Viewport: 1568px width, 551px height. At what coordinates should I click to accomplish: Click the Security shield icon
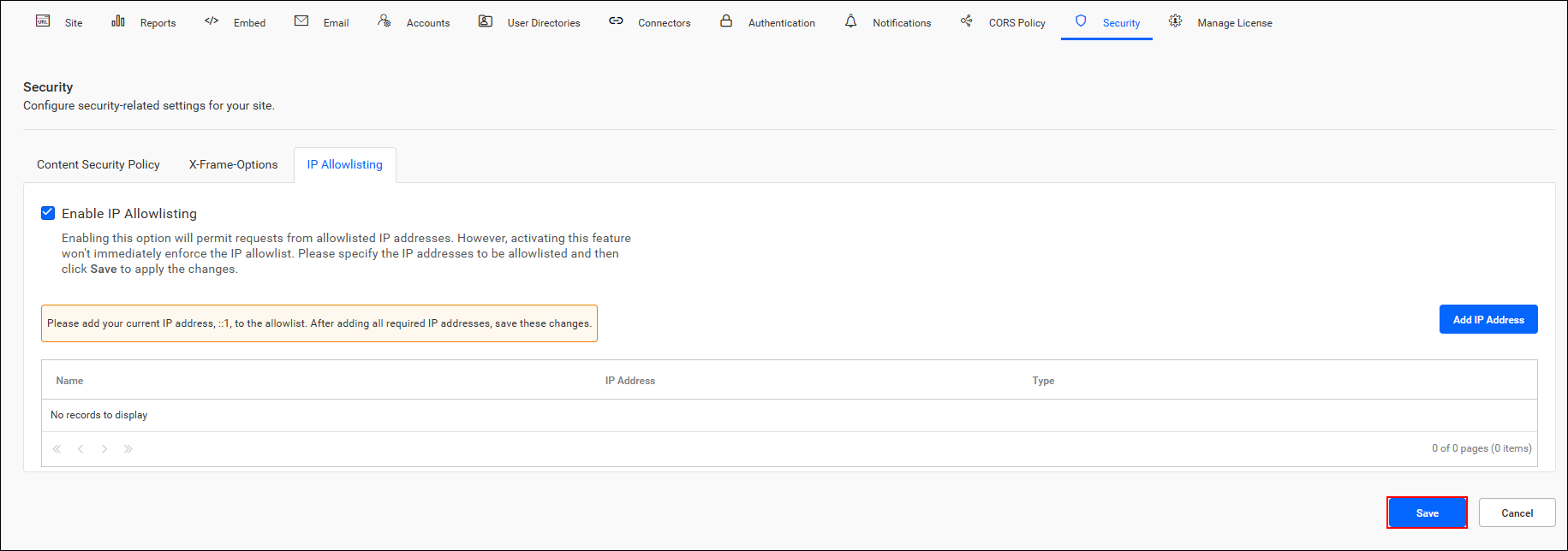[1081, 21]
